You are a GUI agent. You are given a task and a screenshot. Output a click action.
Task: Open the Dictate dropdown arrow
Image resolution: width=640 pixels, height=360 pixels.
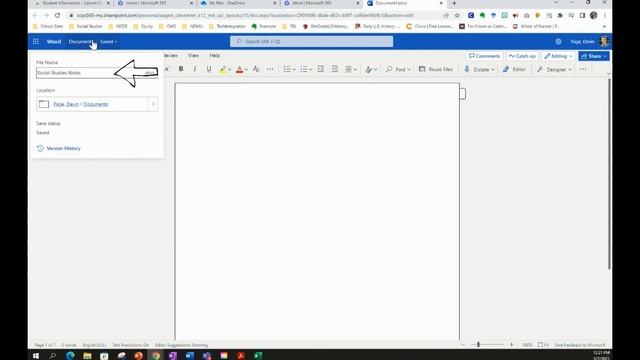click(x=493, y=70)
